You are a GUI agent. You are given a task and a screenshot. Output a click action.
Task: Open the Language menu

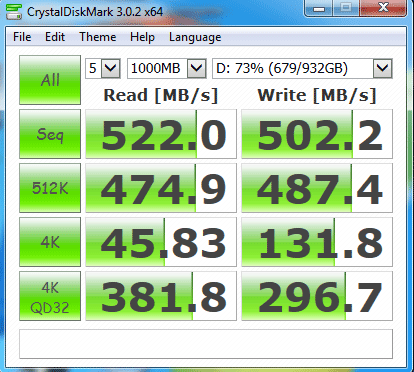click(x=195, y=37)
